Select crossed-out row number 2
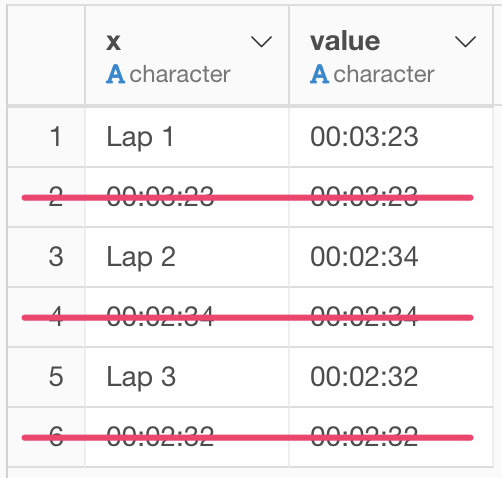 click(56, 197)
